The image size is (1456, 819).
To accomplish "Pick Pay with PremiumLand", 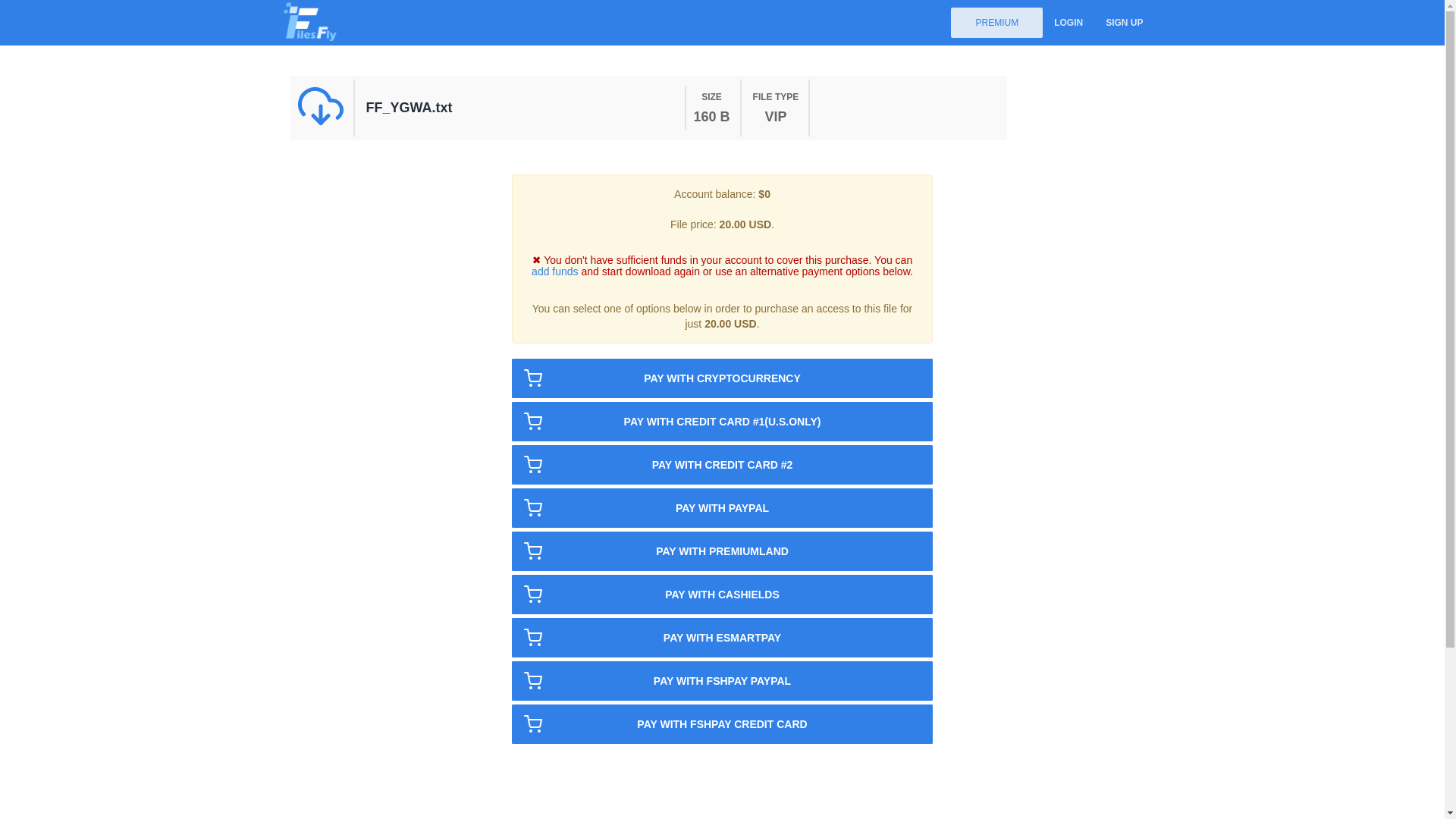I will coord(722,551).
